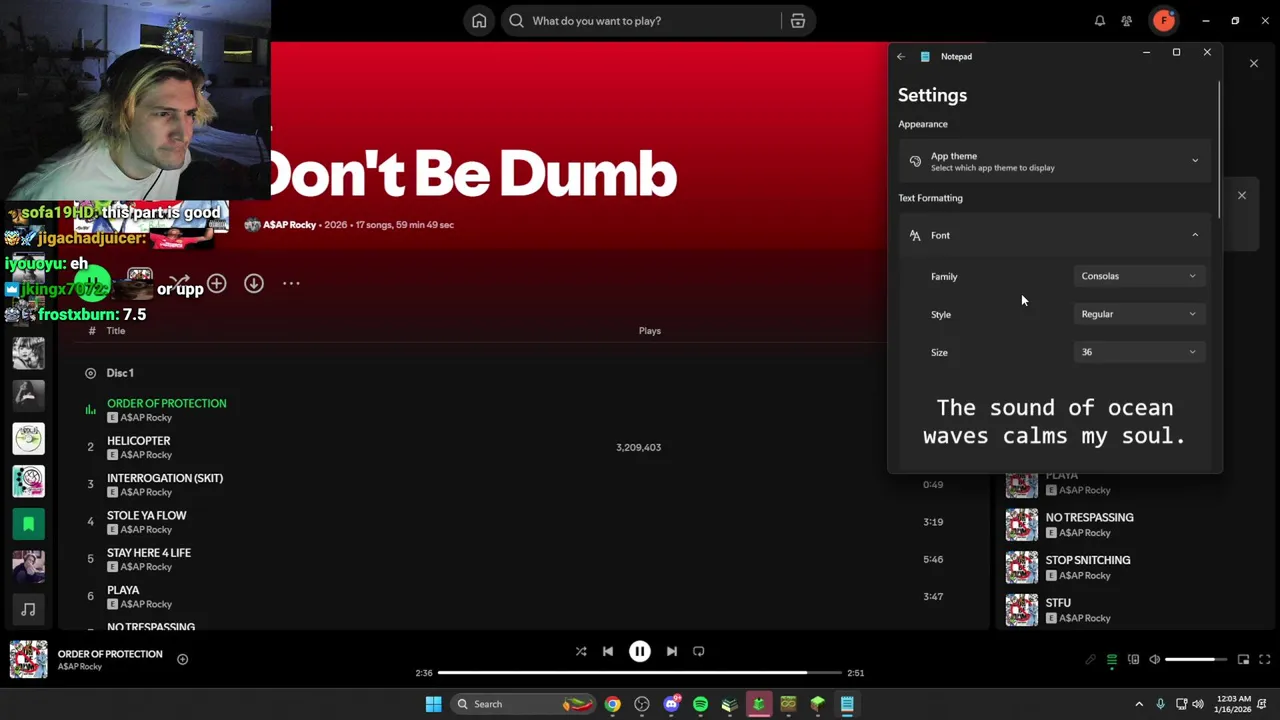Click the Windows taskbar Search box
This screenshot has width=1280, height=720.
click(522, 704)
